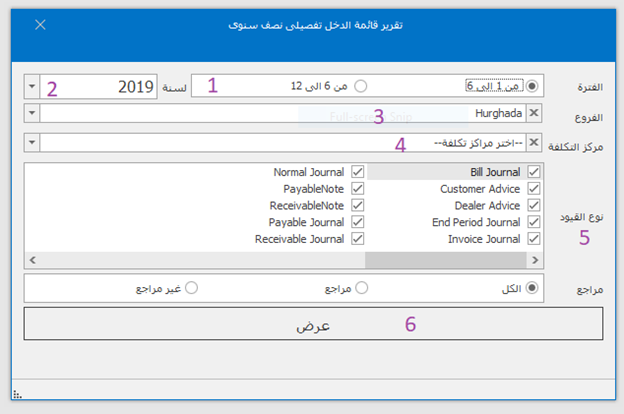Close the half-yearly income report dialog

[40, 25]
